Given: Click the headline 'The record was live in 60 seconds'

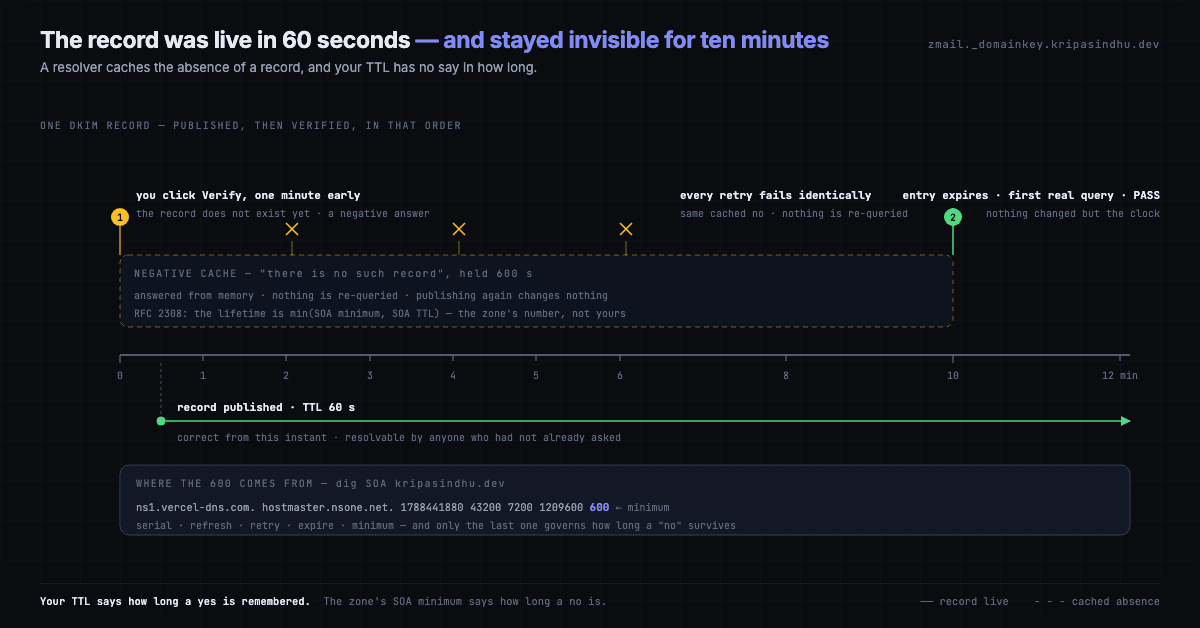Looking at the screenshot, I should point(225,40).
